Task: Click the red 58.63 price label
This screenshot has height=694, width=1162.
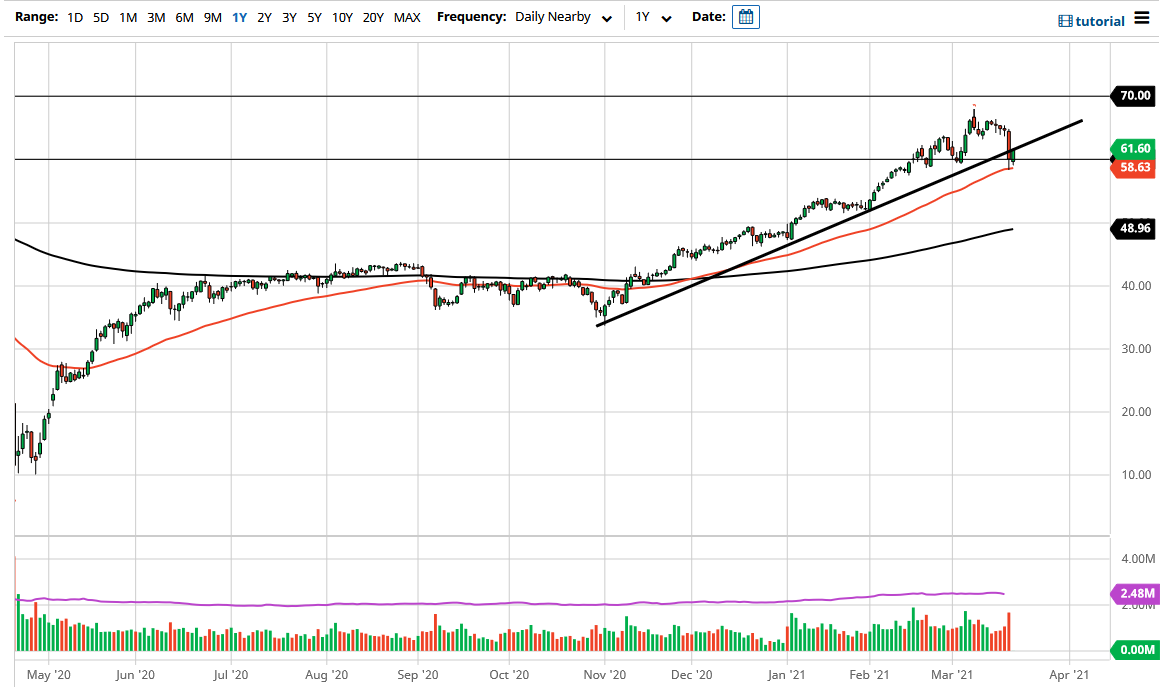Action: tap(1133, 168)
